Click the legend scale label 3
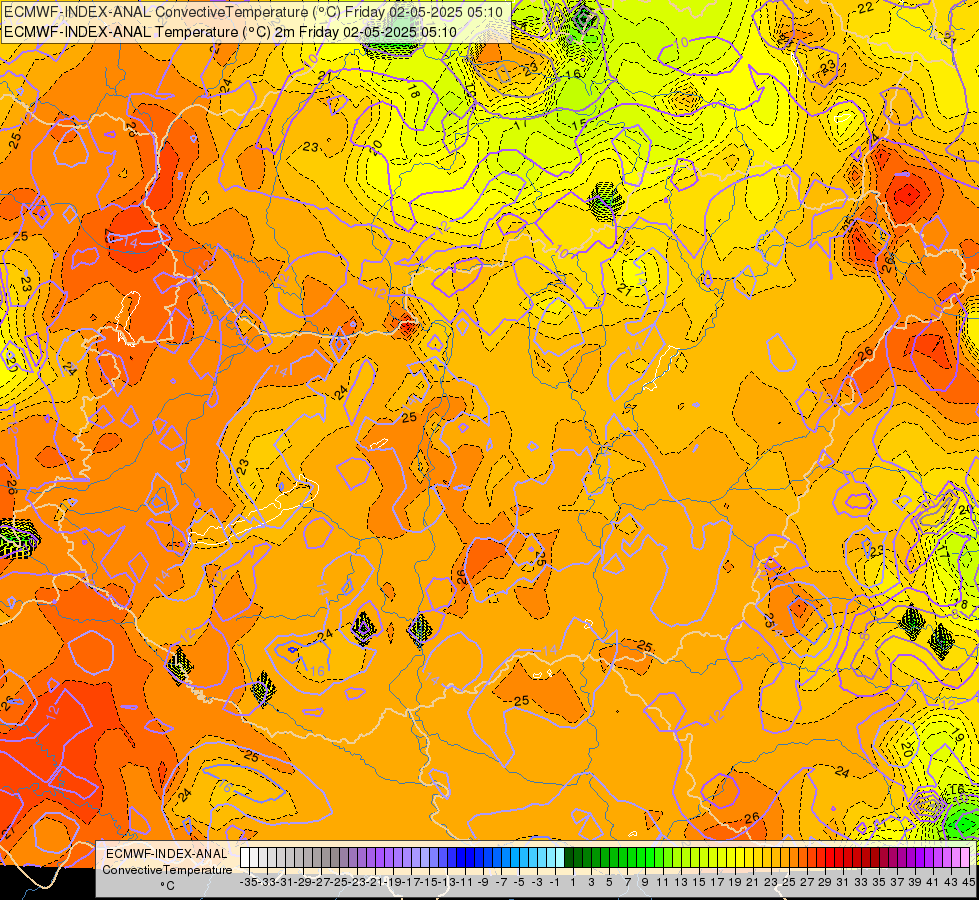The width and height of the screenshot is (979, 900). click(591, 882)
